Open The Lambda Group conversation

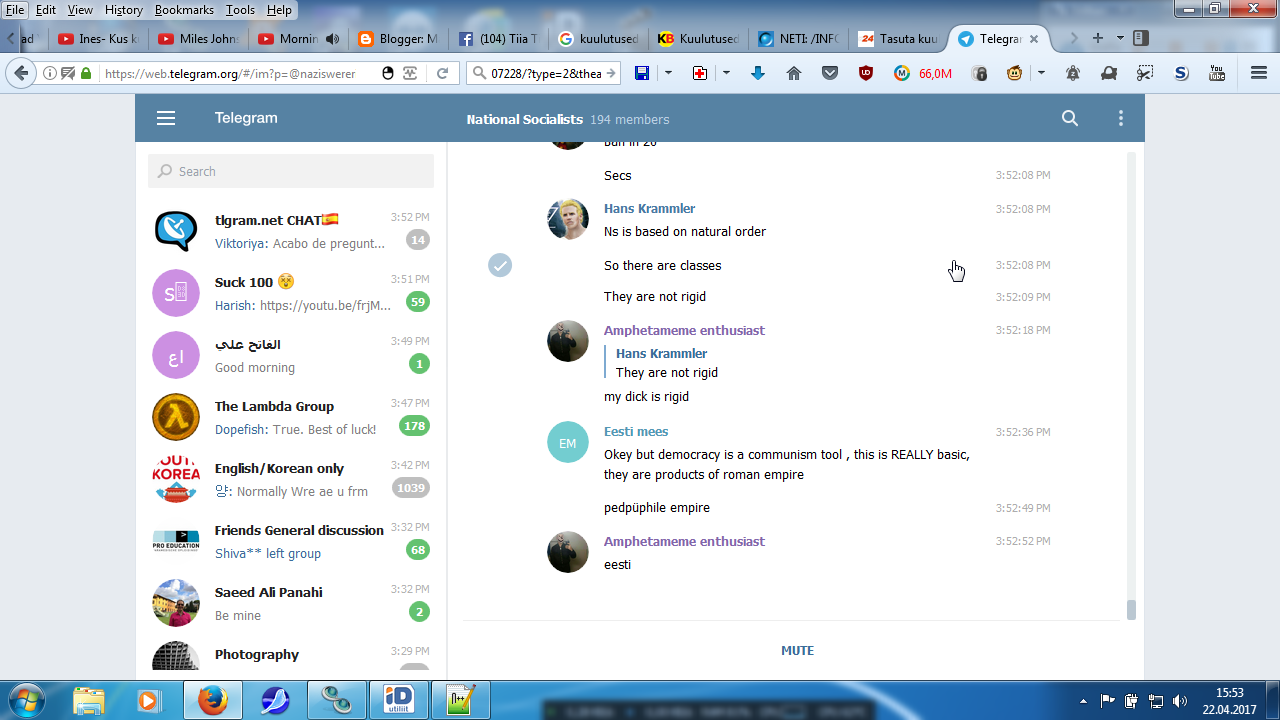click(291, 417)
